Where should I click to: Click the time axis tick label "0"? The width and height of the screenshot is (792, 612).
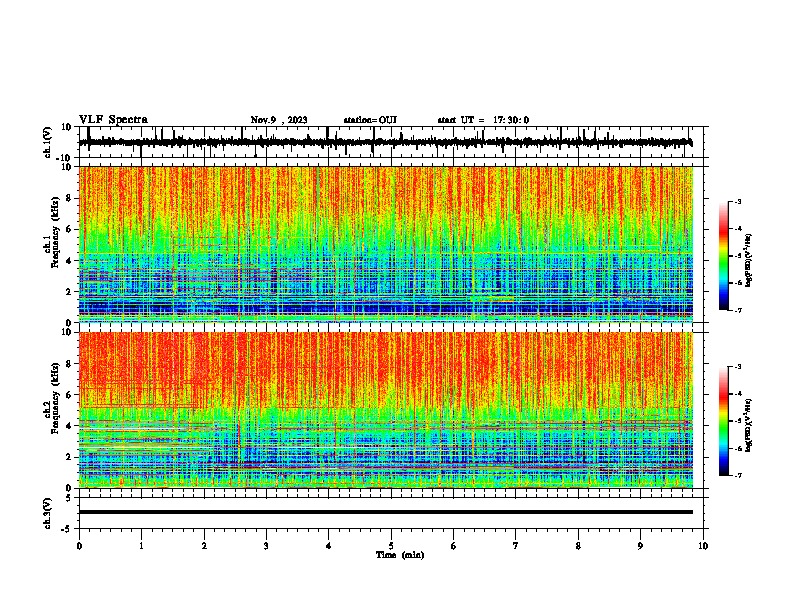click(x=79, y=546)
